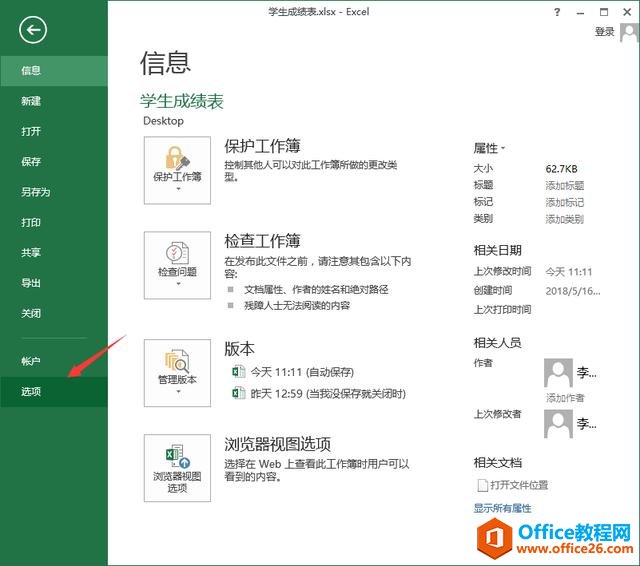
Task: Click the Add Title (添加标题) field
Action: pyautogui.click(x=565, y=186)
